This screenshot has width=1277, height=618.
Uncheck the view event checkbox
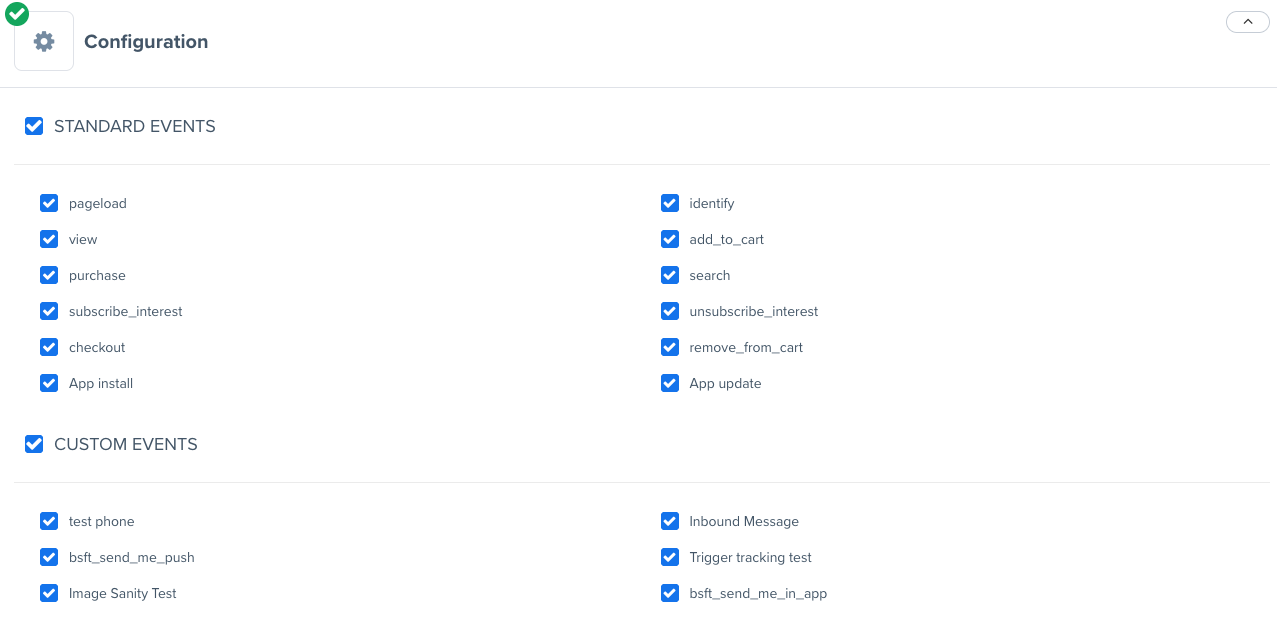[49, 239]
